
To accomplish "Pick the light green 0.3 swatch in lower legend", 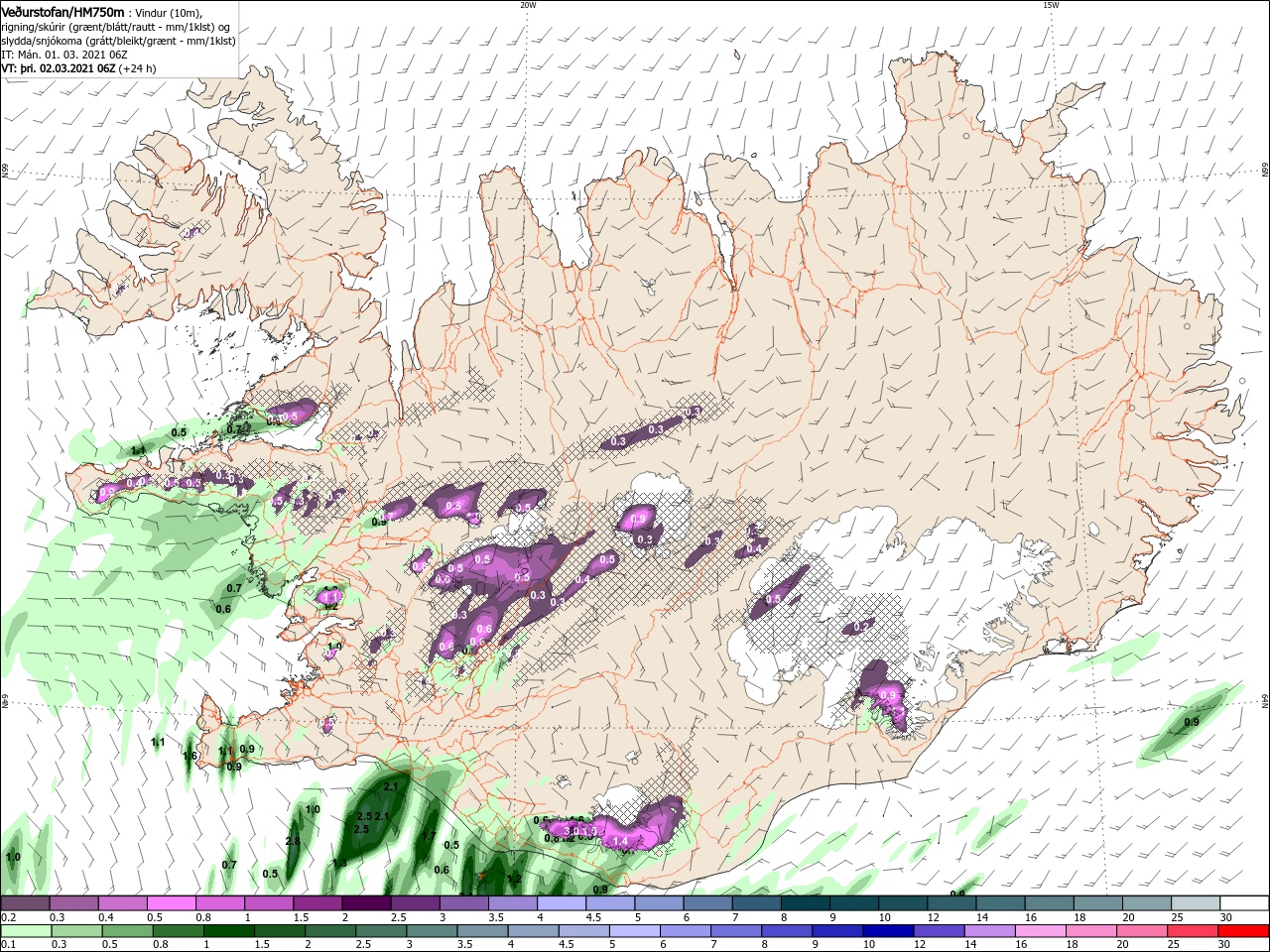I will pyautogui.click(x=76, y=931).
